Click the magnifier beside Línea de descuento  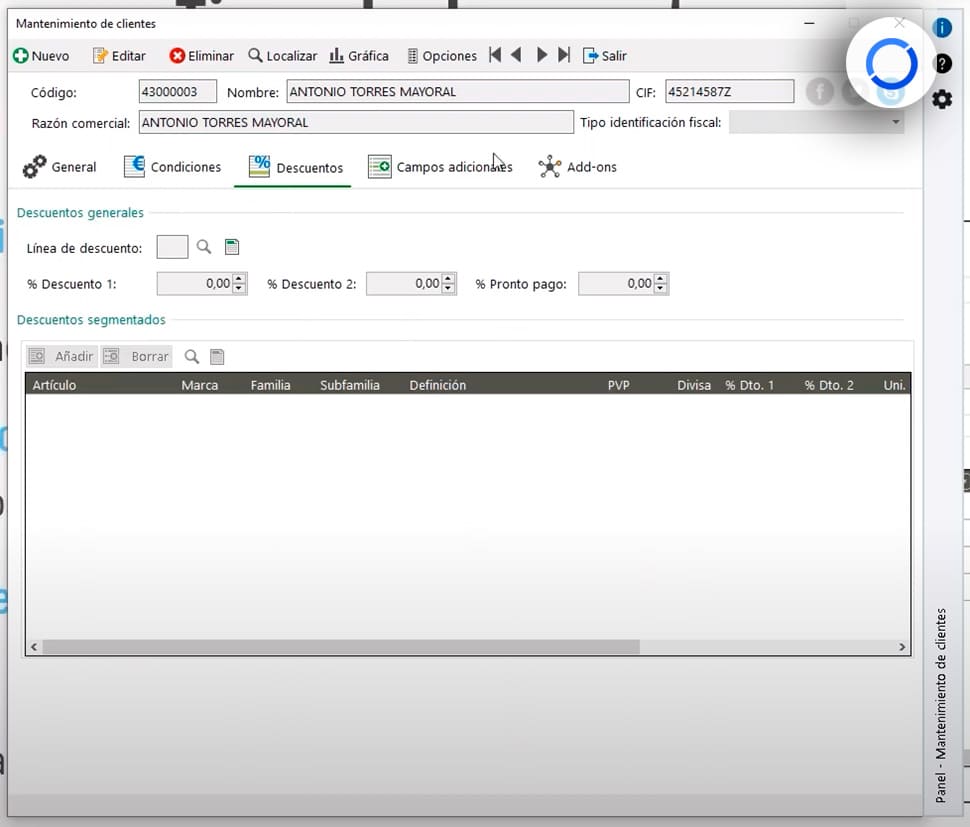click(206, 246)
